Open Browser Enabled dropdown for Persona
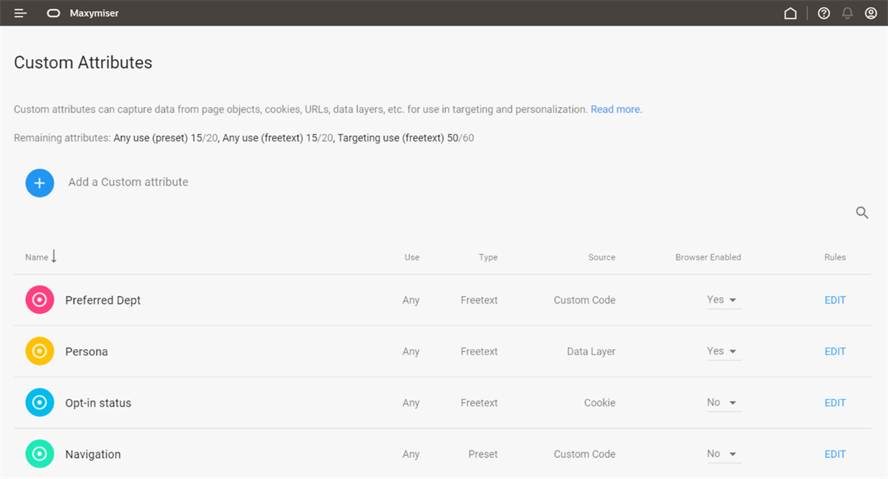Screen dimensions: 888x479 722,352
